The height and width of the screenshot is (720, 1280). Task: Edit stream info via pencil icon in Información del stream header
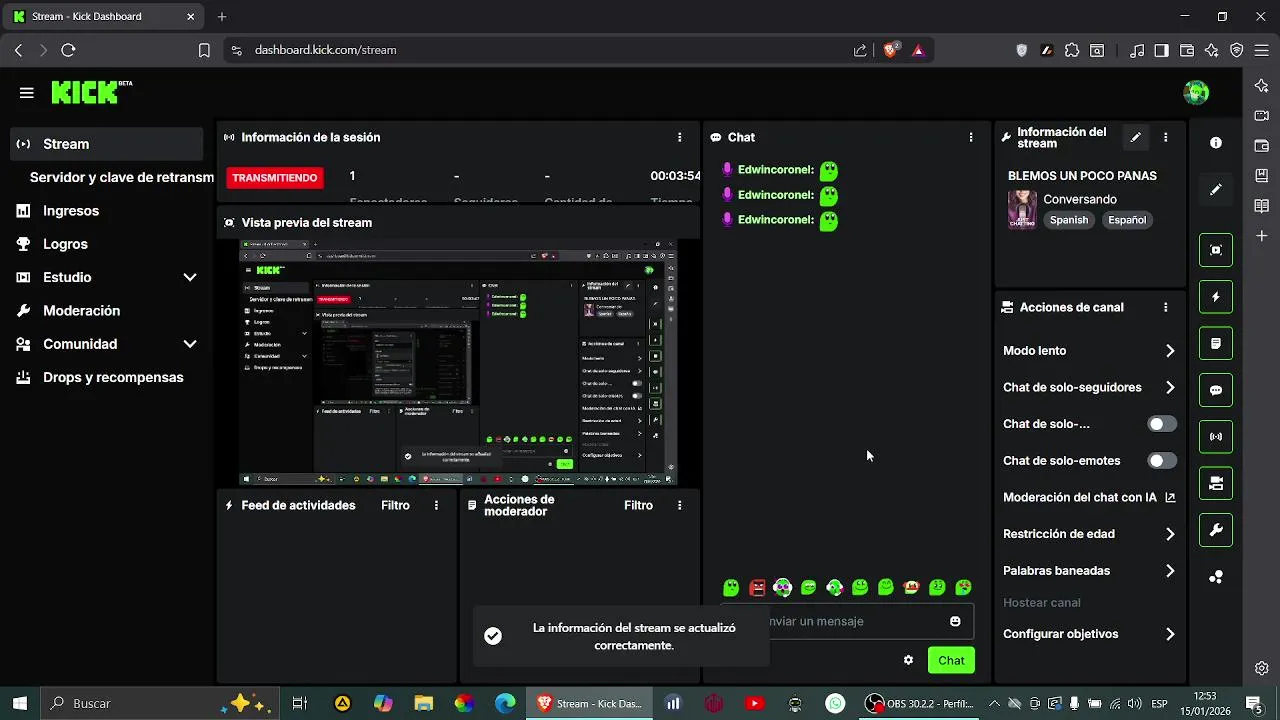click(x=1135, y=137)
